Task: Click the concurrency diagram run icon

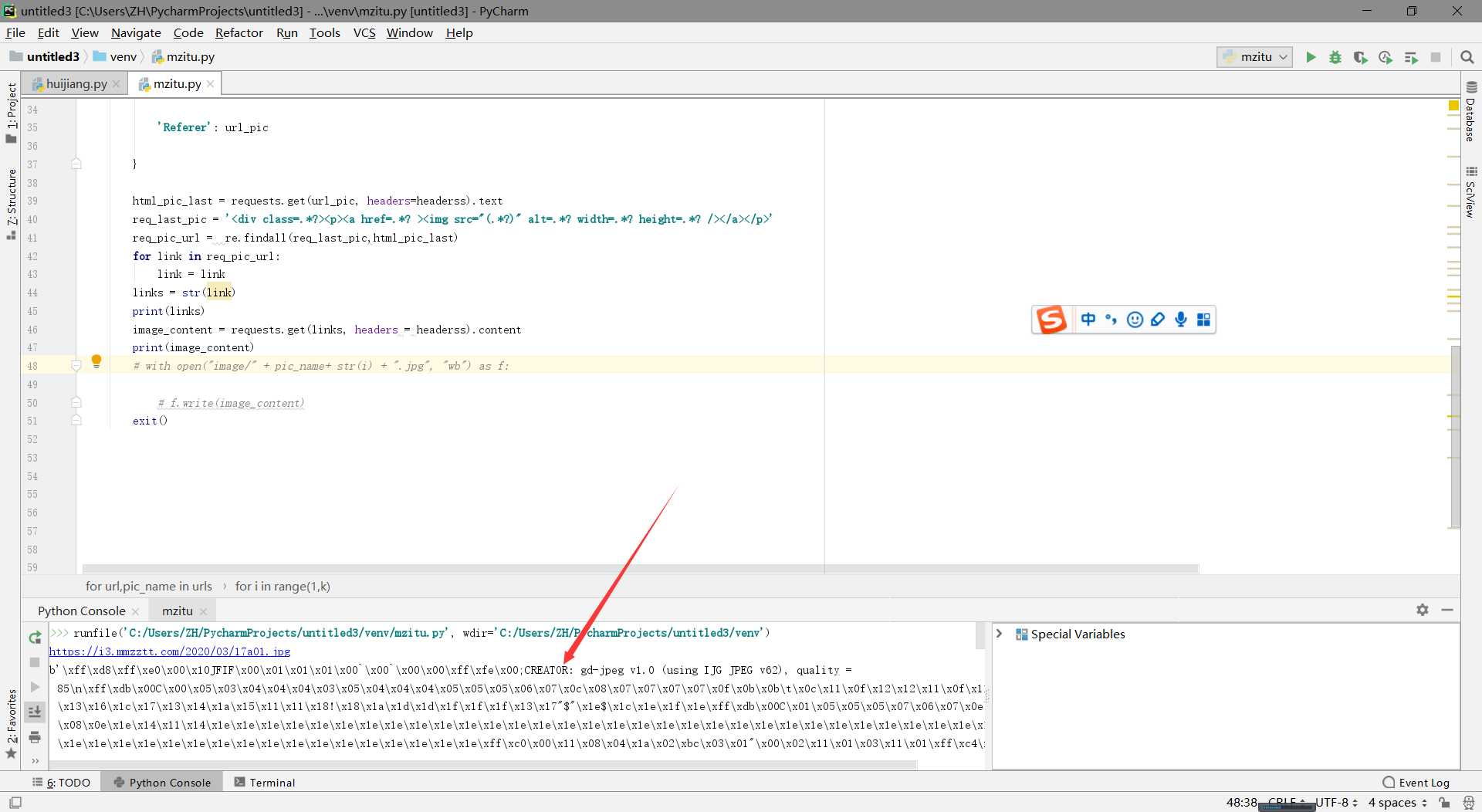Action: click(1411, 57)
